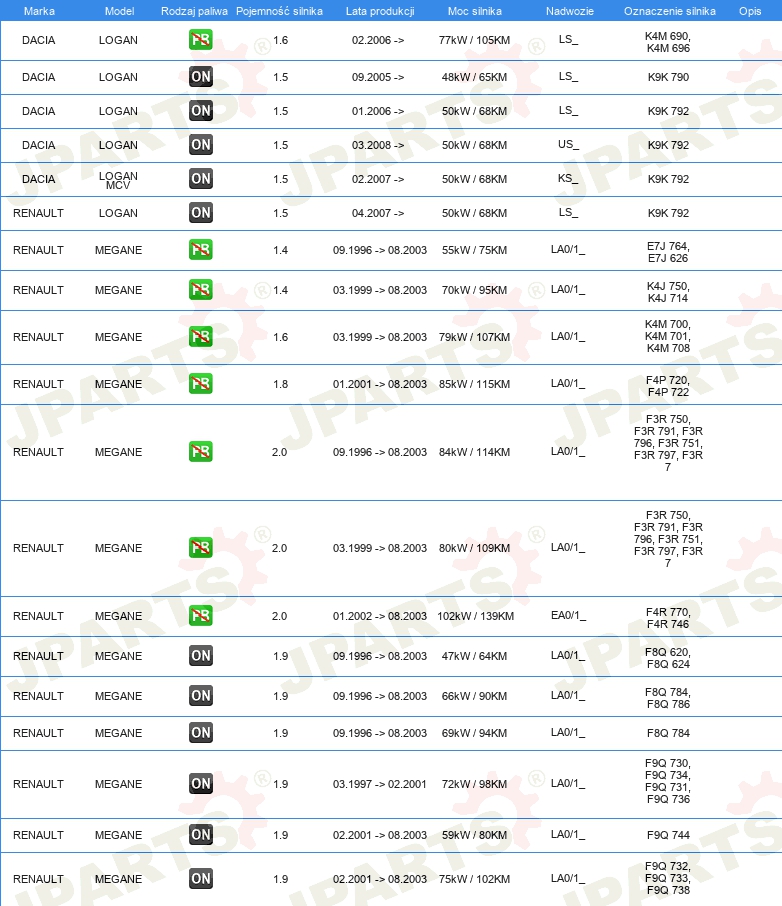
Task: Select the F4P 720, F4P 722 engine cell
Action: (x=668, y=386)
